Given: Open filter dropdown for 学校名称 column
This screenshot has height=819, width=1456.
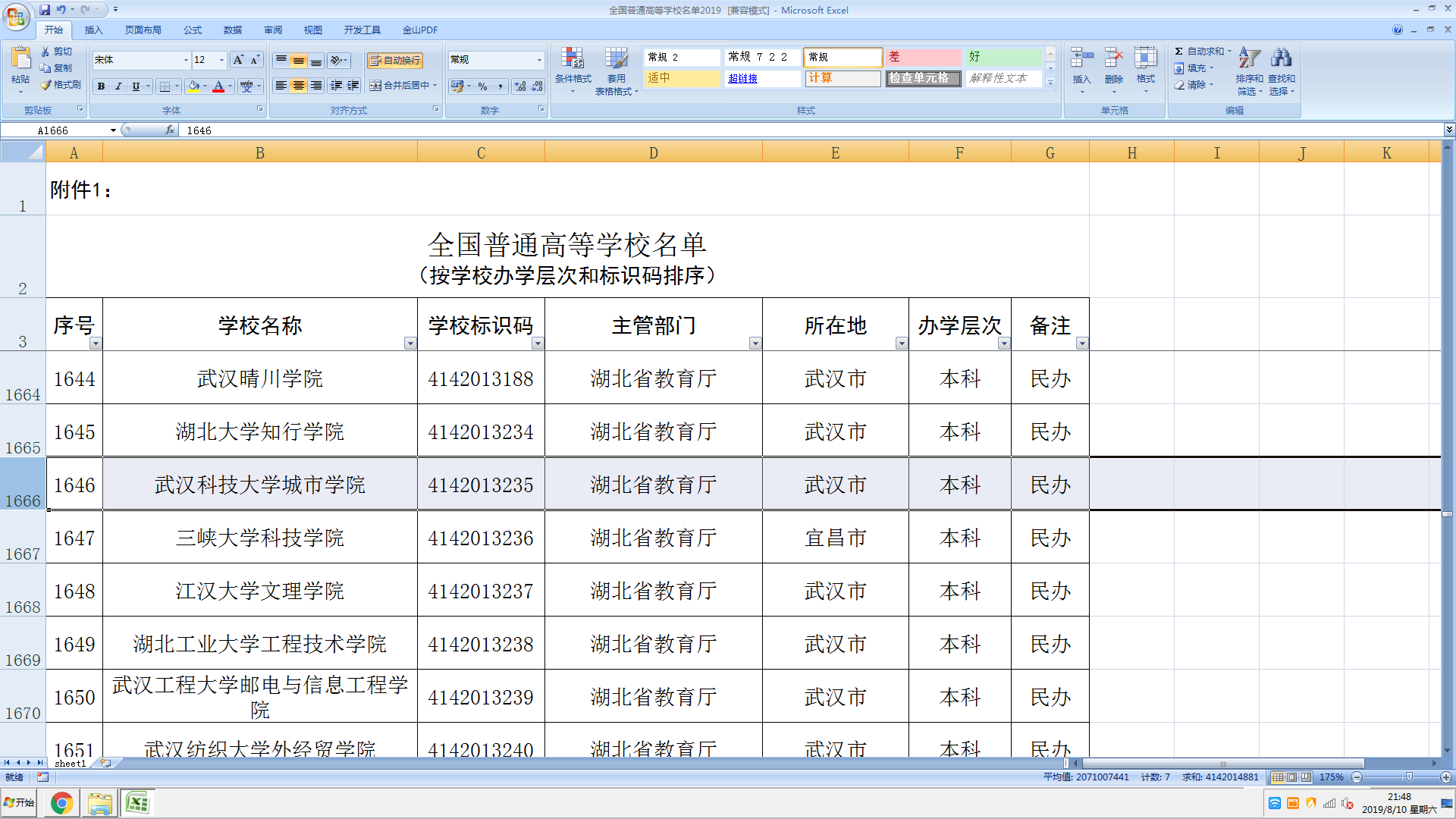Looking at the screenshot, I should click(x=409, y=344).
